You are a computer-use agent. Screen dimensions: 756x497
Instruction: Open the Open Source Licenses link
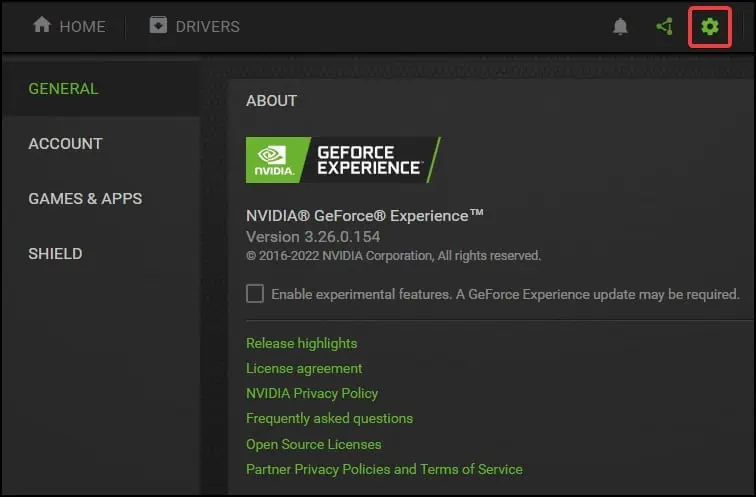pos(313,444)
